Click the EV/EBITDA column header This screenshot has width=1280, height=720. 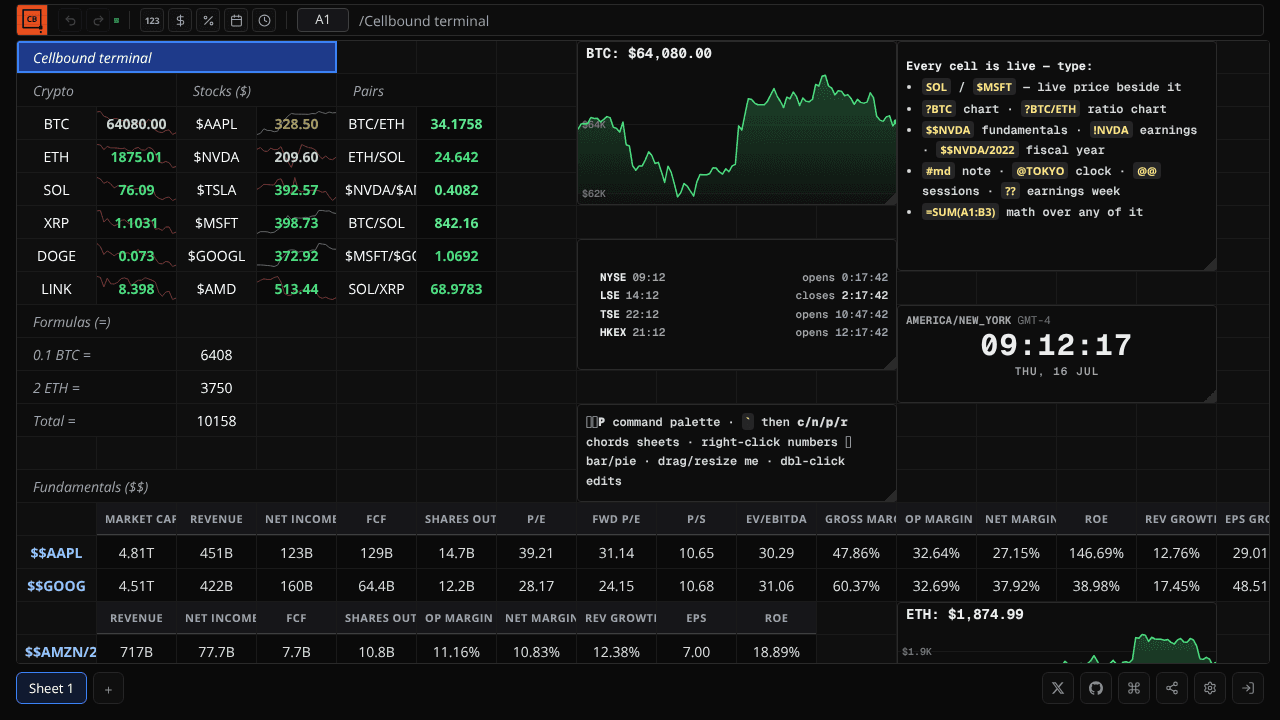coord(777,520)
